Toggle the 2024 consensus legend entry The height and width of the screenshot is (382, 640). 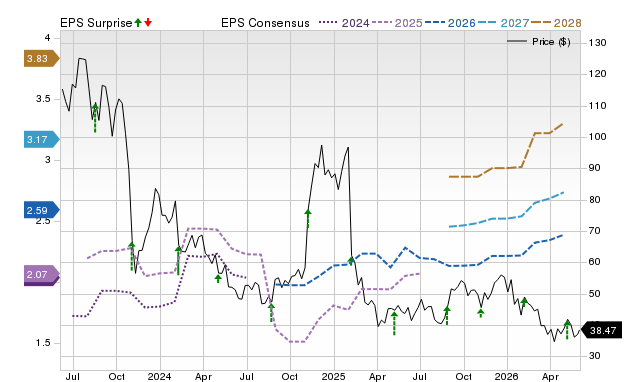point(344,23)
